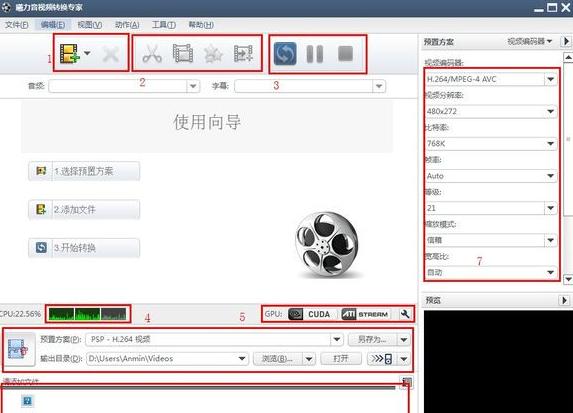
Task: Click the 浏览(B)... browse button
Action: [x=278, y=359]
